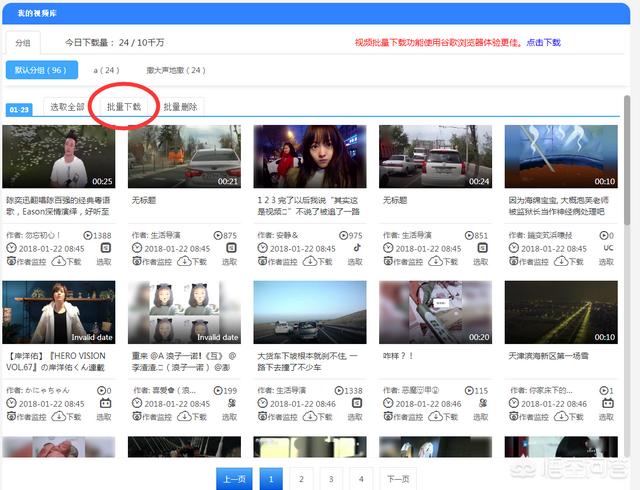
Task: Click 作者监控 icon for 安静& video
Action: point(262,261)
